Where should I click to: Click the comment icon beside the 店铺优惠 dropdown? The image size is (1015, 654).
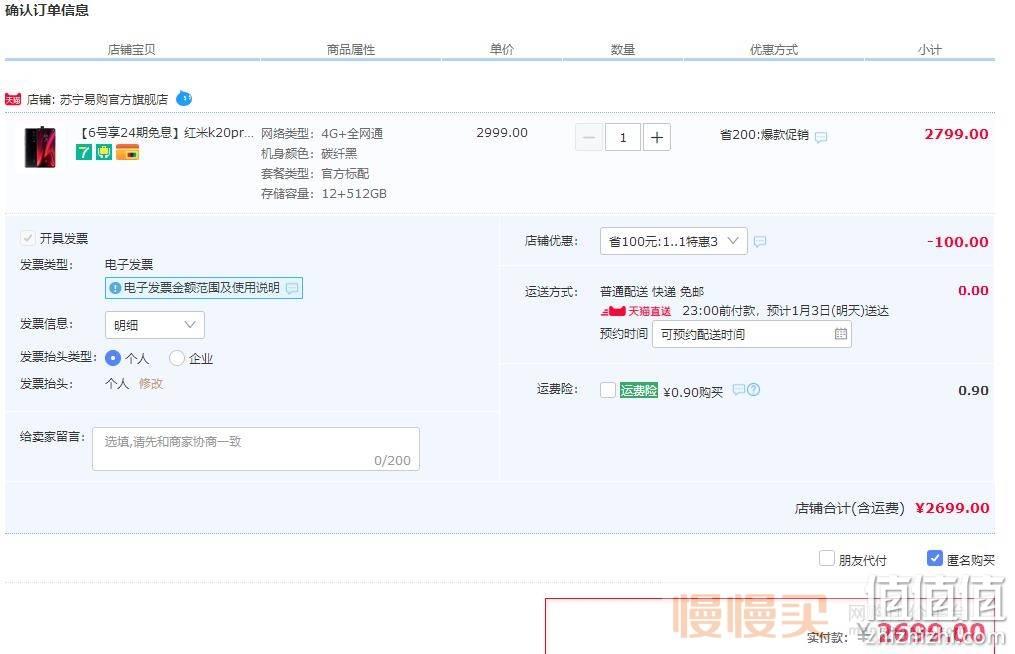click(x=760, y=242)
